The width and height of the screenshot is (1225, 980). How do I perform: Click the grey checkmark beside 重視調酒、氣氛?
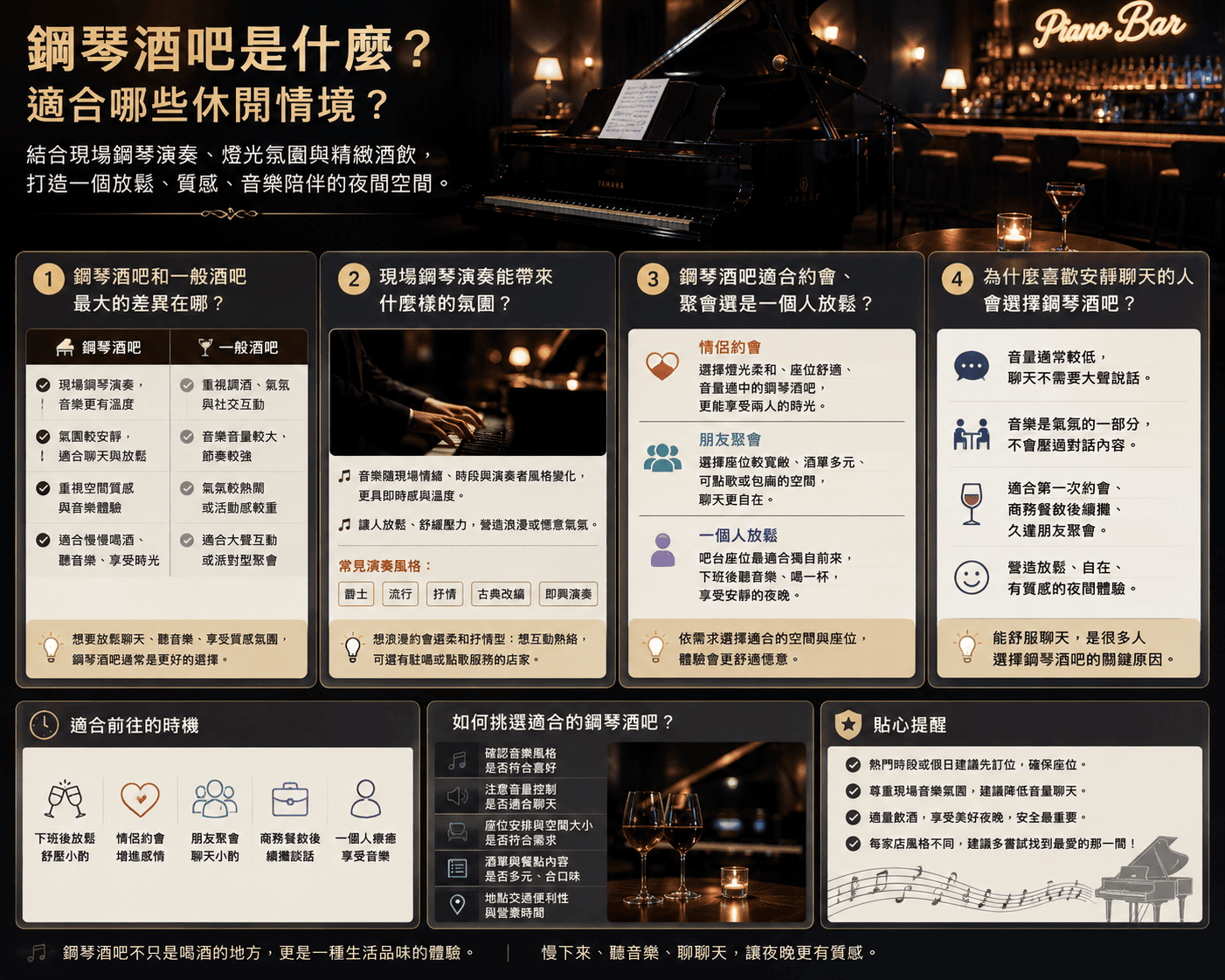187,385
